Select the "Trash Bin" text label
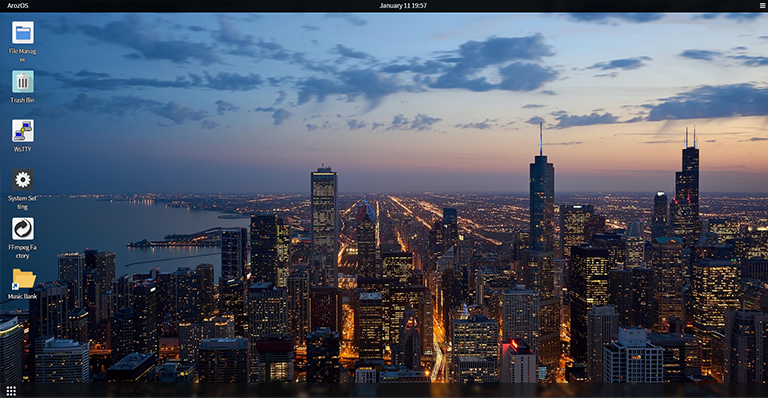768x398 pixels. [x=23, y=100]
